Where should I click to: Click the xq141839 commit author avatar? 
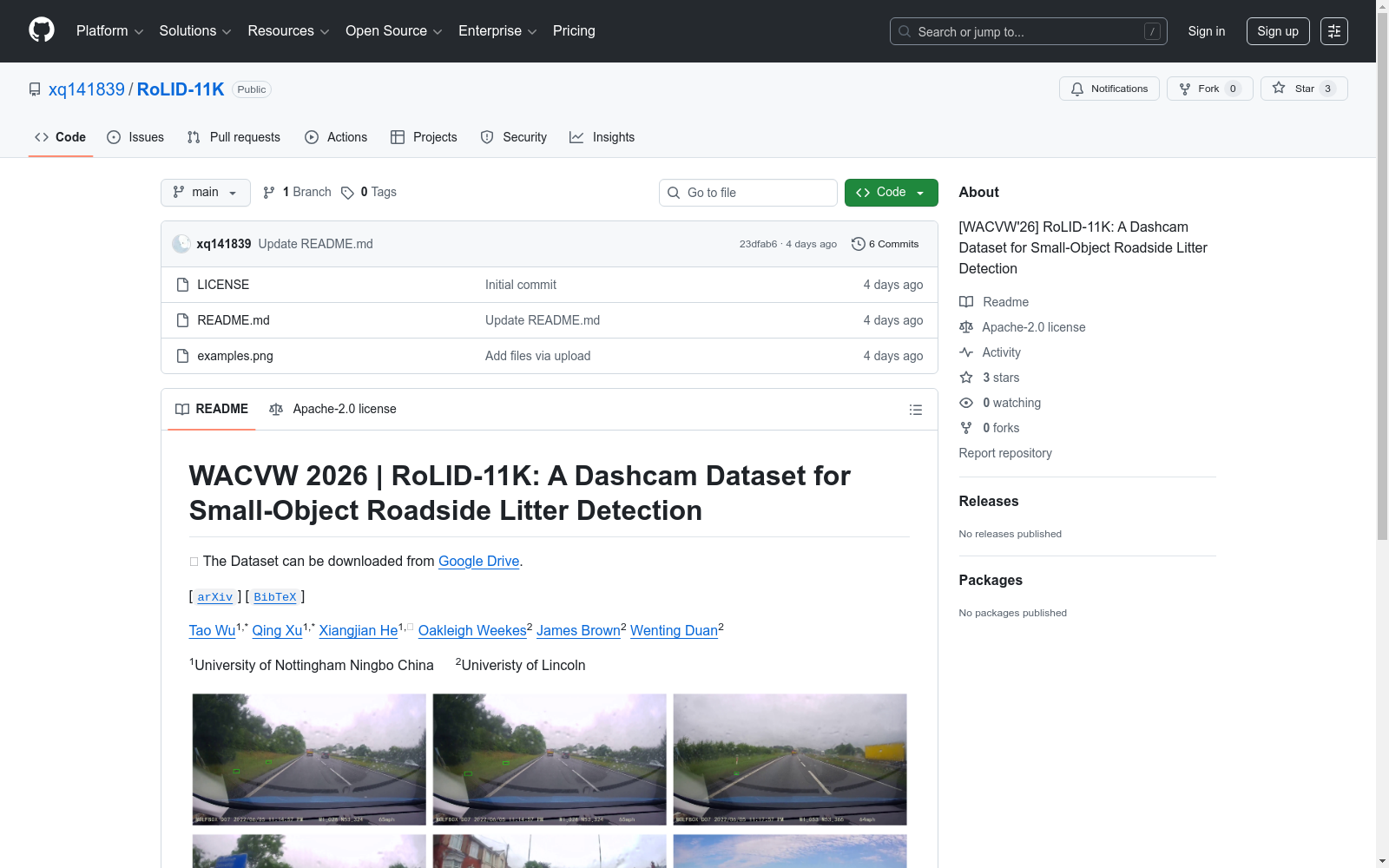tap(181, 244)
